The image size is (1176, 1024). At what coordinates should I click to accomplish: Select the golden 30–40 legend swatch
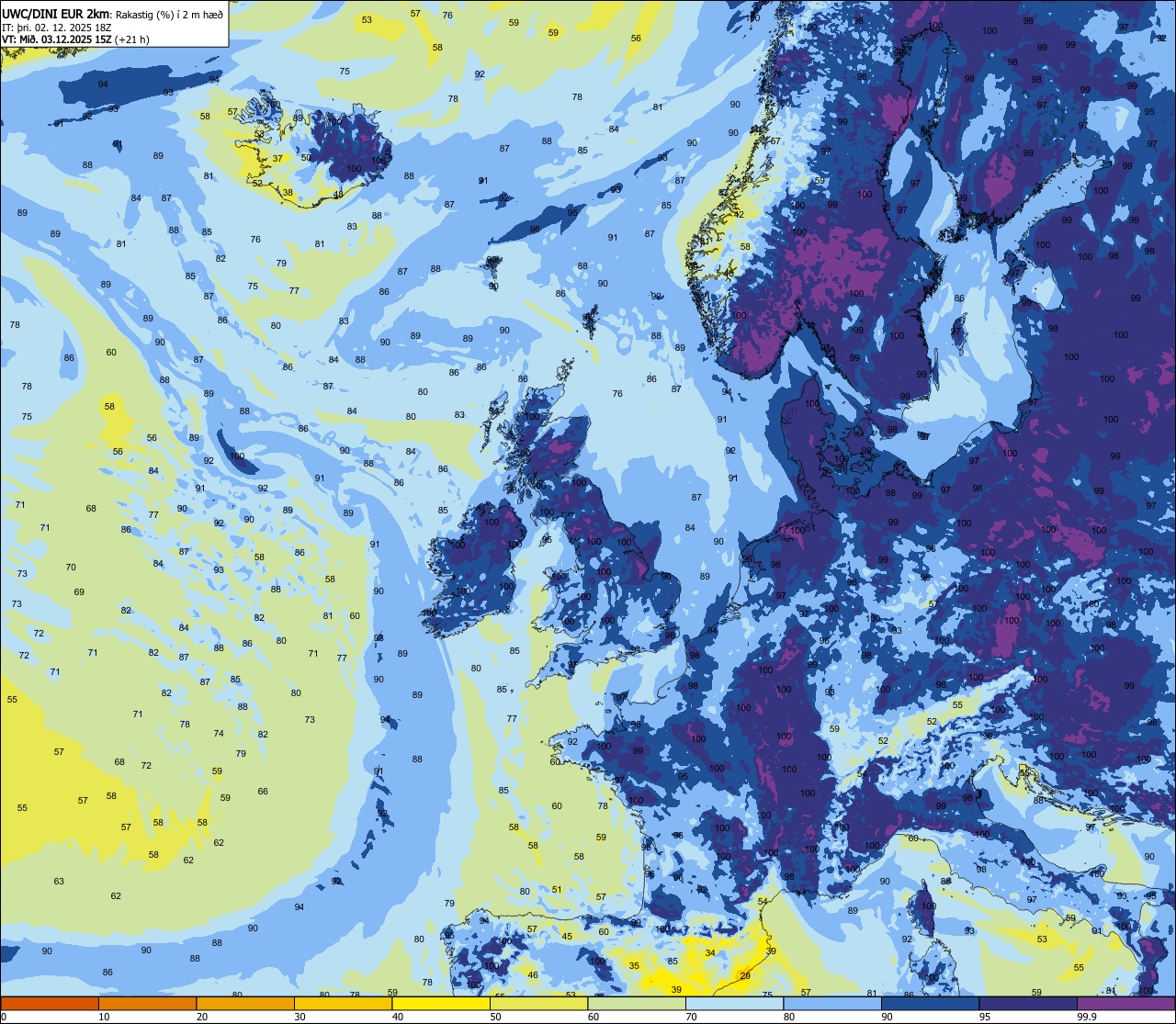point(343,1003)
